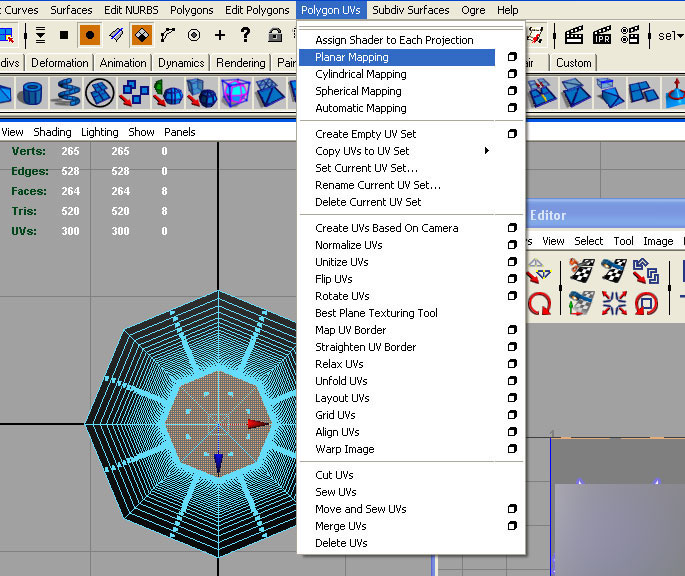Viewport: 685px width, 576px height.
Task: Open the UV Editor Select menu
Action: pos(588,241)
